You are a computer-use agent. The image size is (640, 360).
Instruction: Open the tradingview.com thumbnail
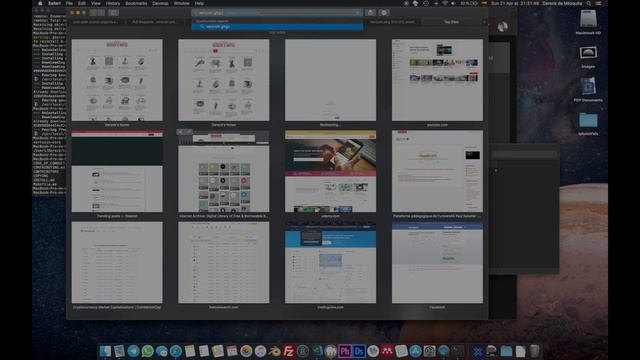click(331, 262)
